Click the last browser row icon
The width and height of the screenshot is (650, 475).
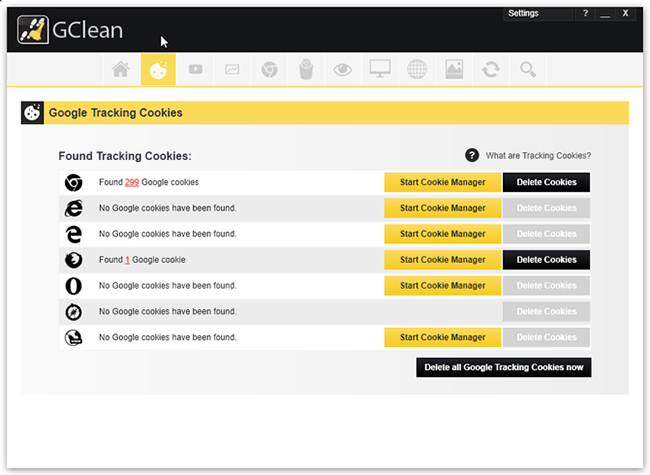click(73, 337)
